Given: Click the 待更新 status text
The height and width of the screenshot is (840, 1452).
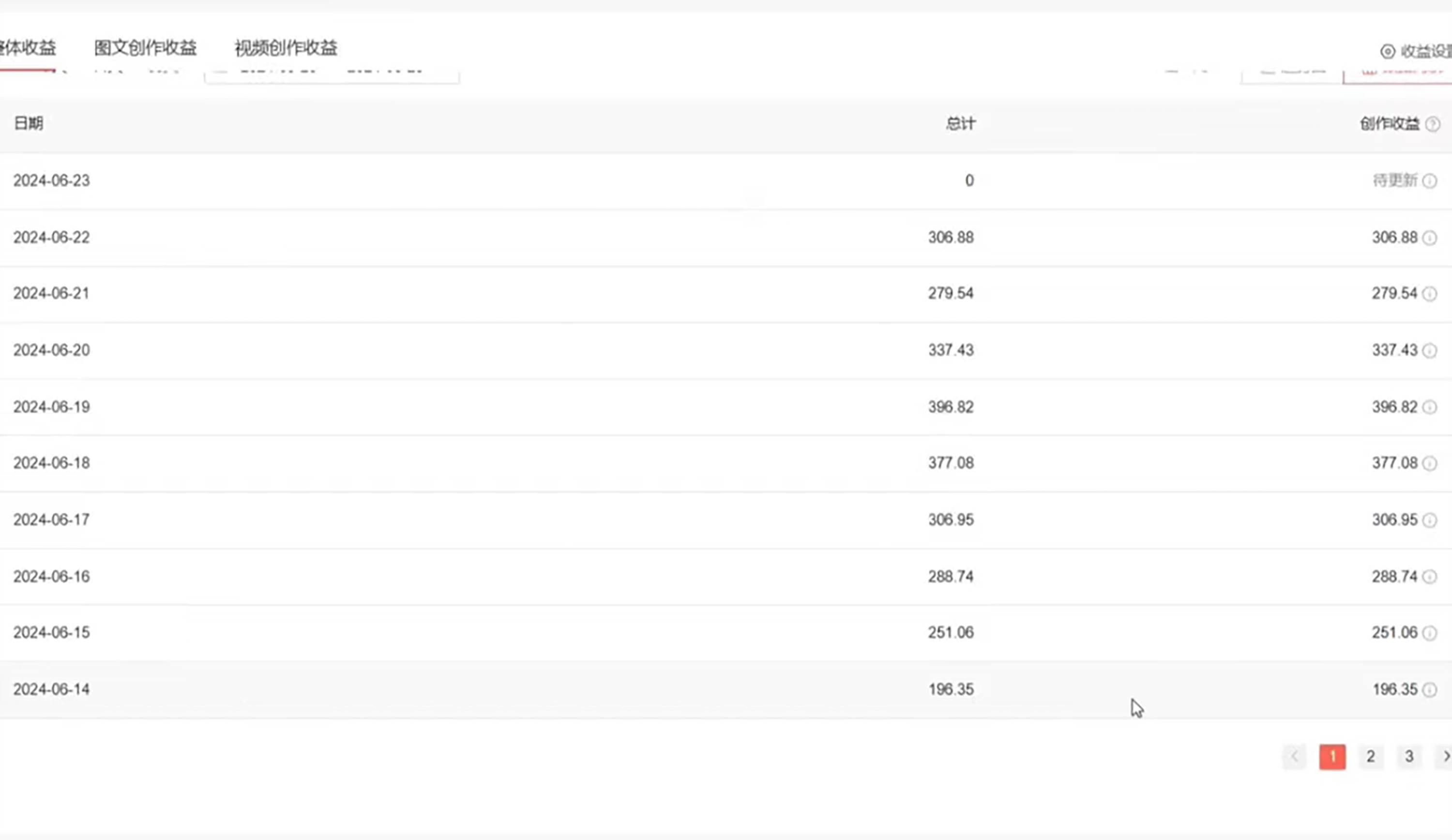Looking at the screenshot, I should [x=1395, y=180].
